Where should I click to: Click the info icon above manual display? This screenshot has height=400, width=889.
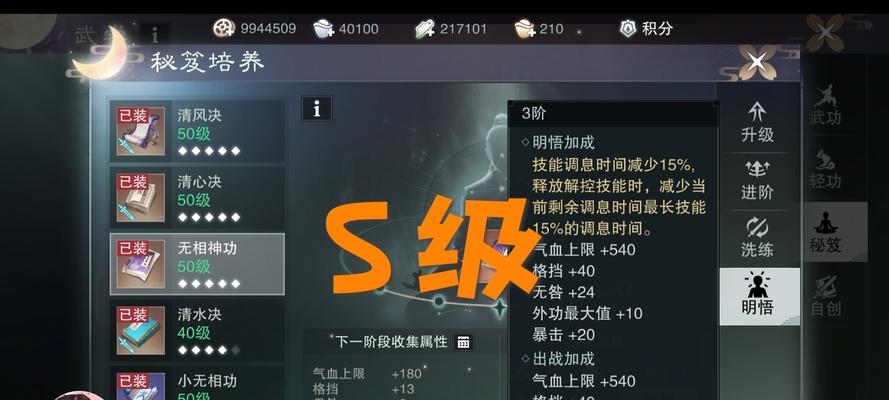click(316, 108)
